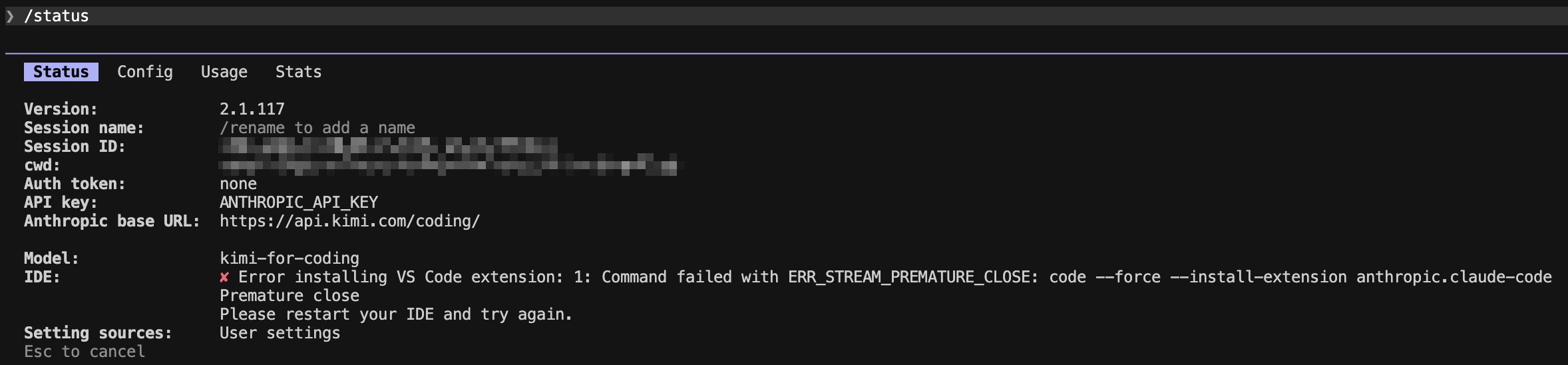Switch to the Config tab
This screenshot has height=365, width=1568.
pos(145,72)
